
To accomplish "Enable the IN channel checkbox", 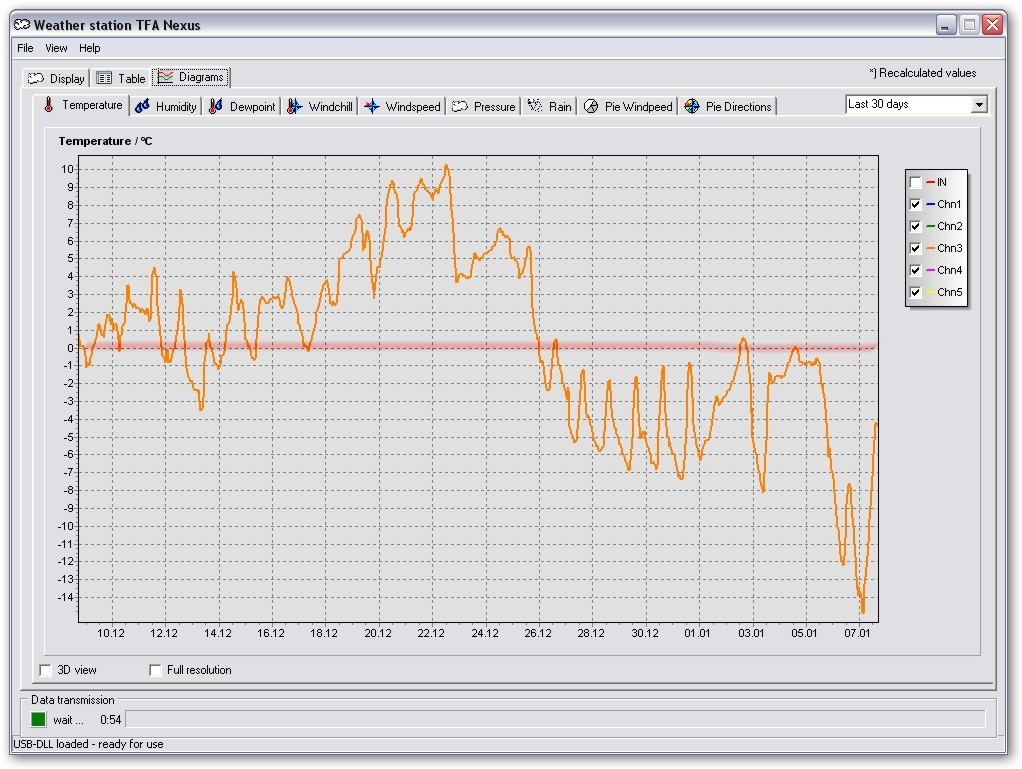I will pos(915,183).
